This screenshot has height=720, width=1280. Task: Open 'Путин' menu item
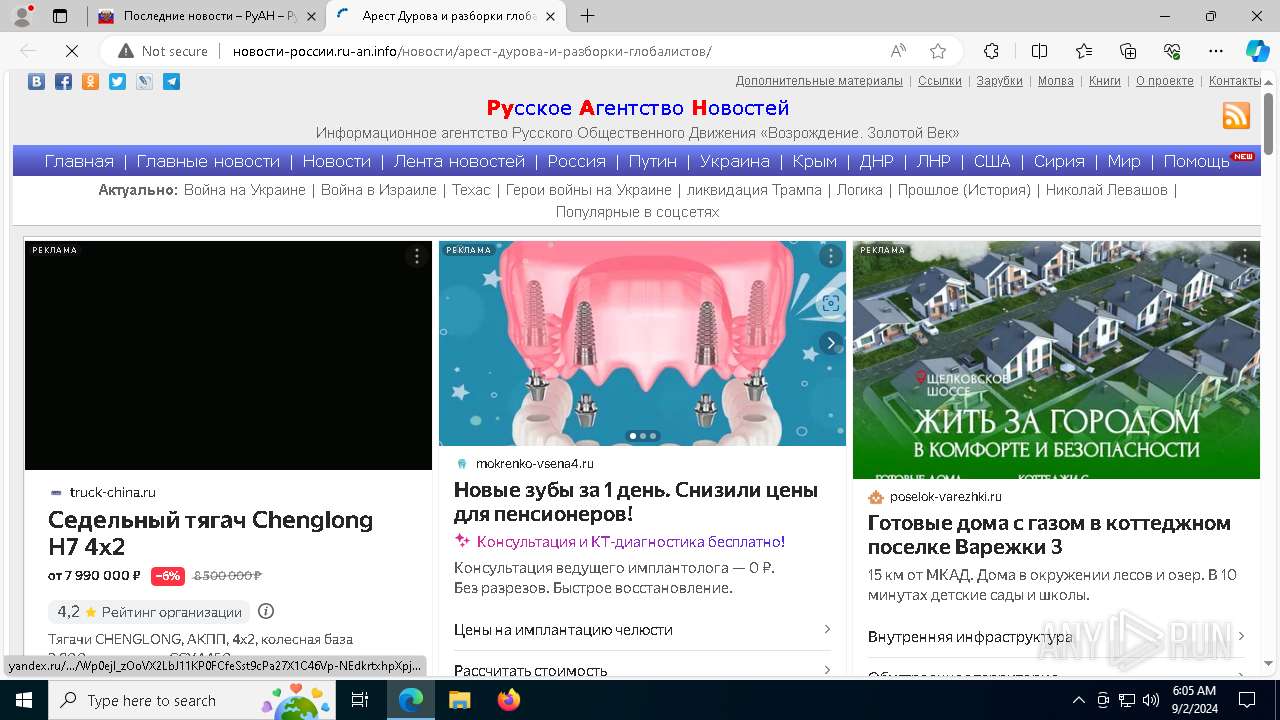point(653,161)
